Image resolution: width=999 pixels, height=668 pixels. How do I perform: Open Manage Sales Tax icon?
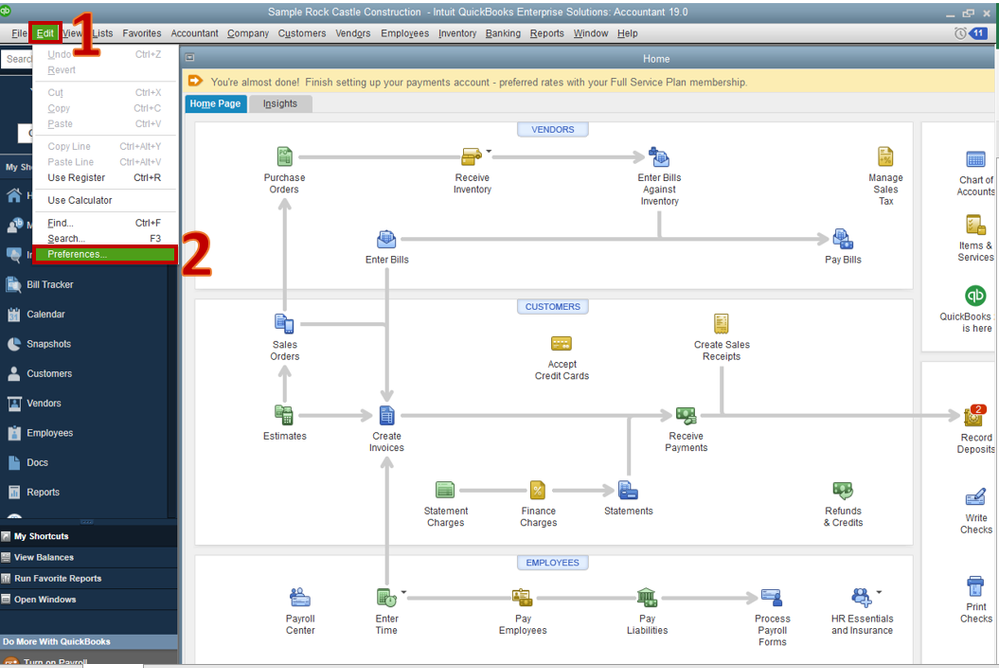(x=886, y=156)
